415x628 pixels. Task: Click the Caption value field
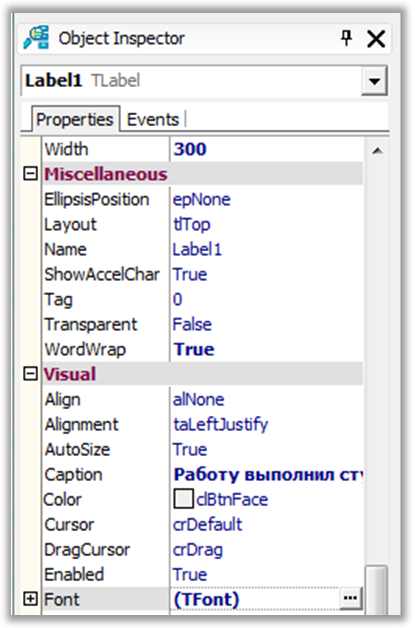pyautogui.click(x=266, y=475)
